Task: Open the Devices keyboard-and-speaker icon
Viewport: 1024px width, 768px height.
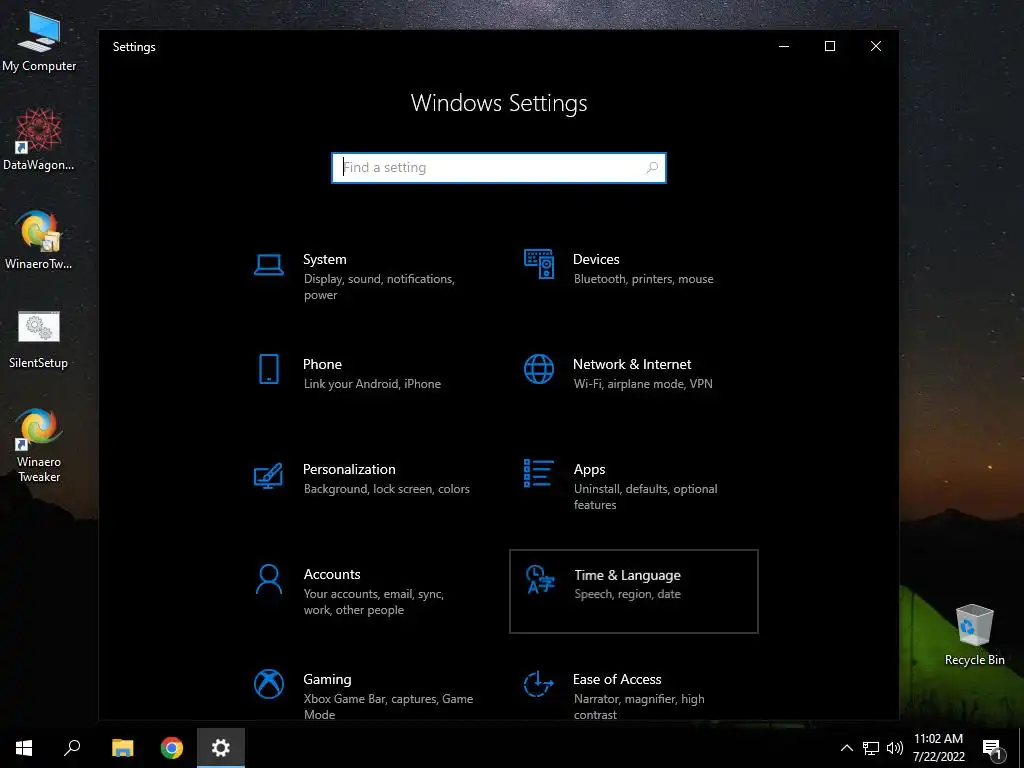Action: 539,264
